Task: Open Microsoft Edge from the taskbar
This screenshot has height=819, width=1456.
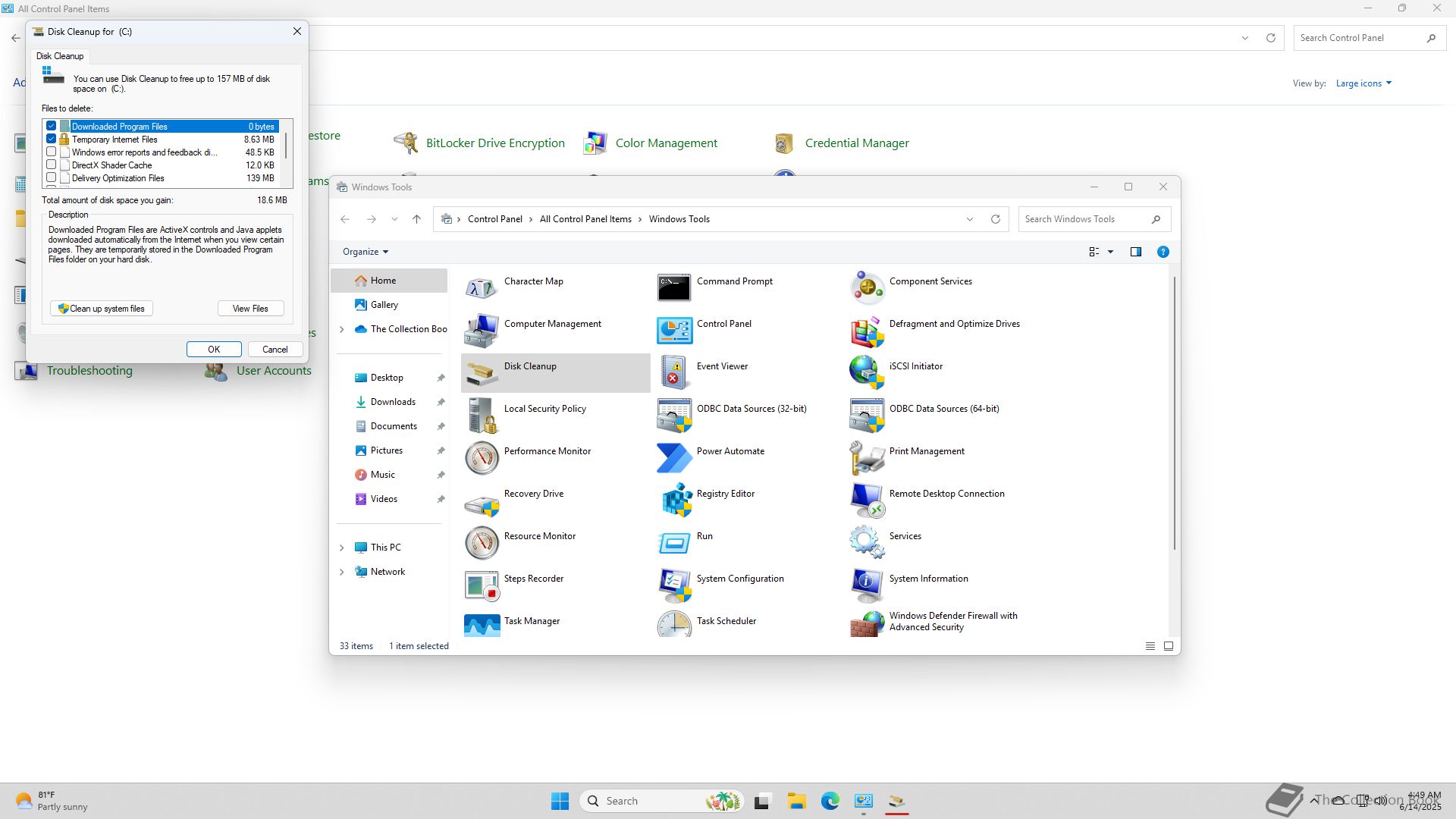Action: pos(830,801)
